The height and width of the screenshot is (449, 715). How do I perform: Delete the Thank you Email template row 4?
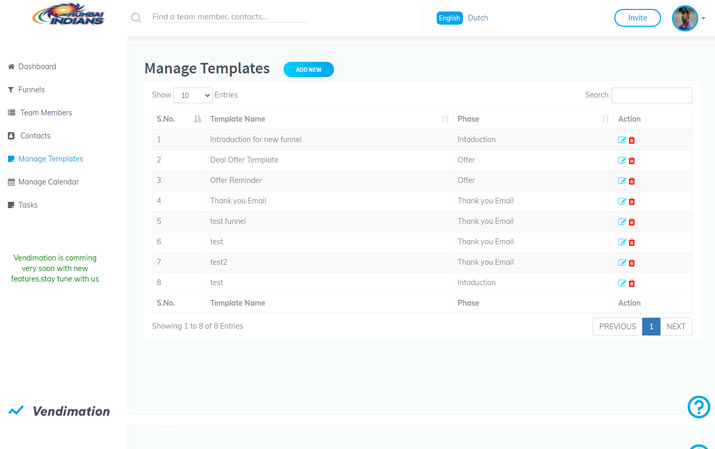coord(632,202)
